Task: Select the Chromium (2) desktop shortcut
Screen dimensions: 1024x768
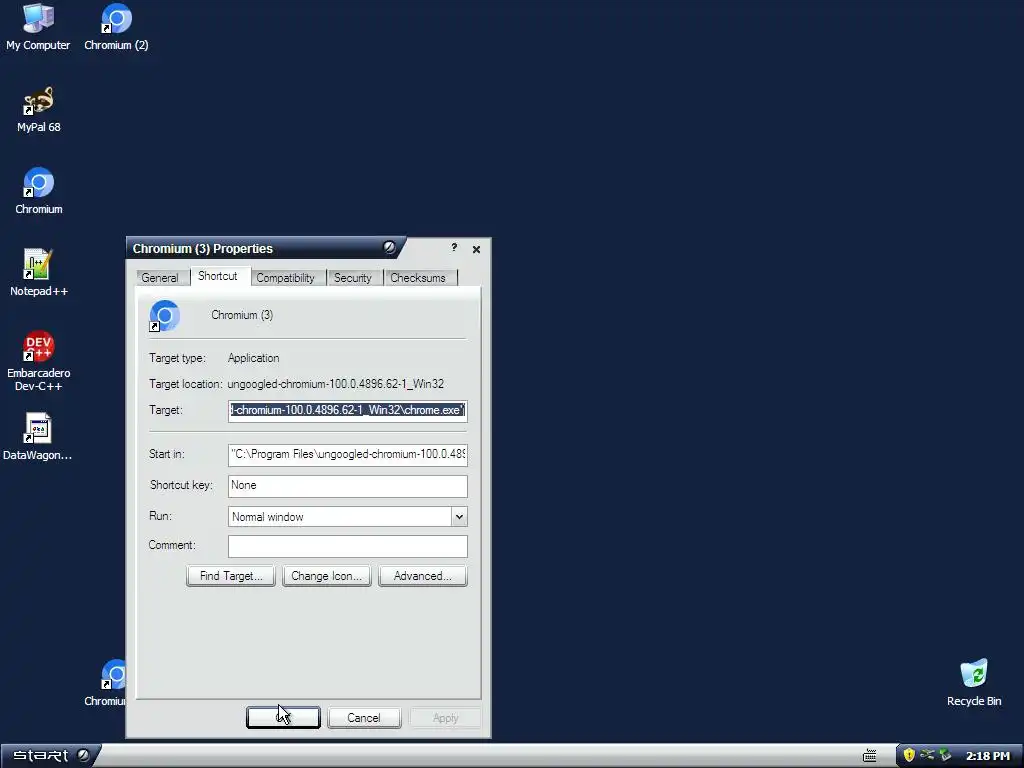Action: pyautogui.click(x=116, y=27)
